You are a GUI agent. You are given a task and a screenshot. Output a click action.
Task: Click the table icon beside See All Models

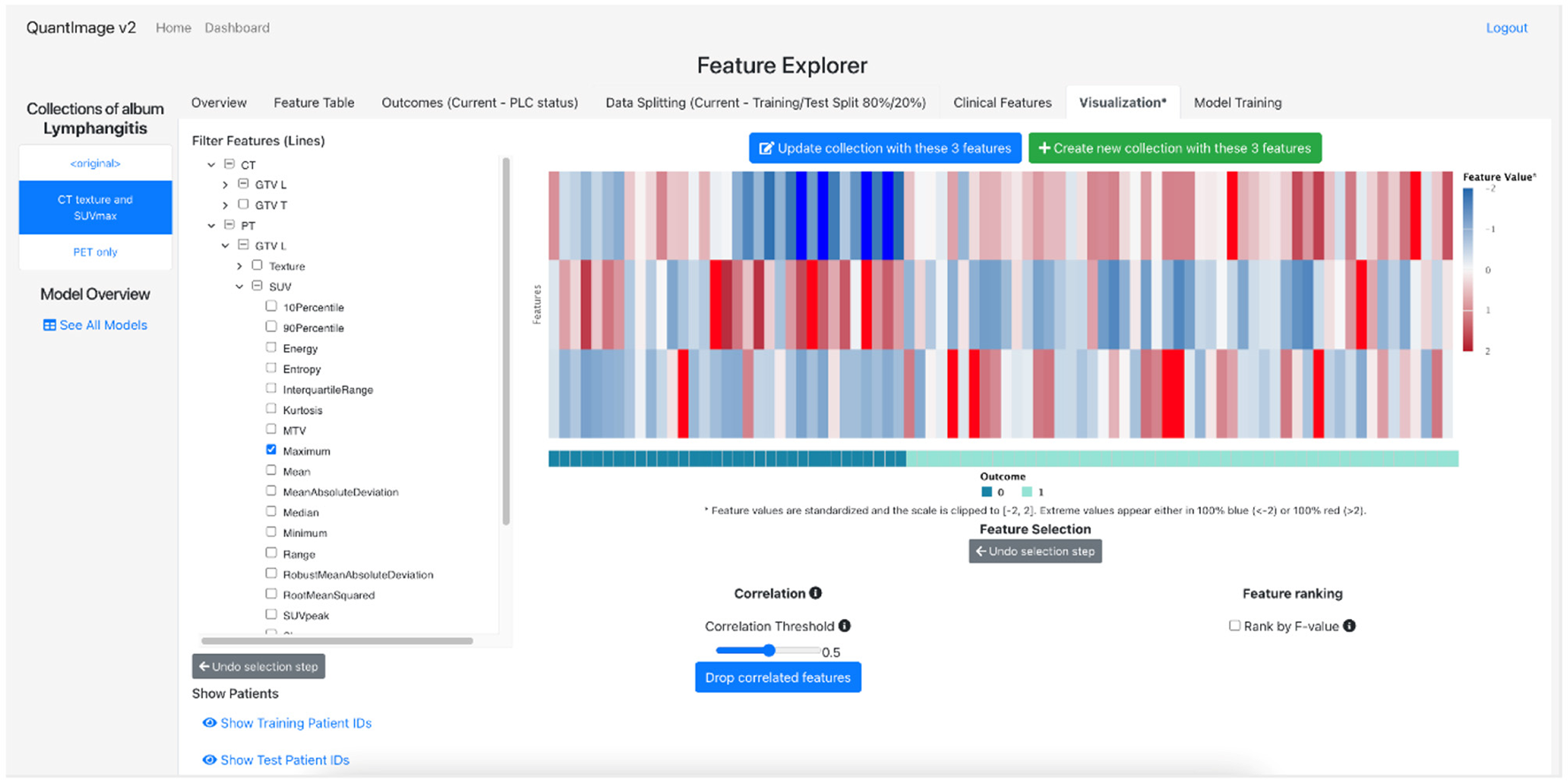(x=50, y=325)
